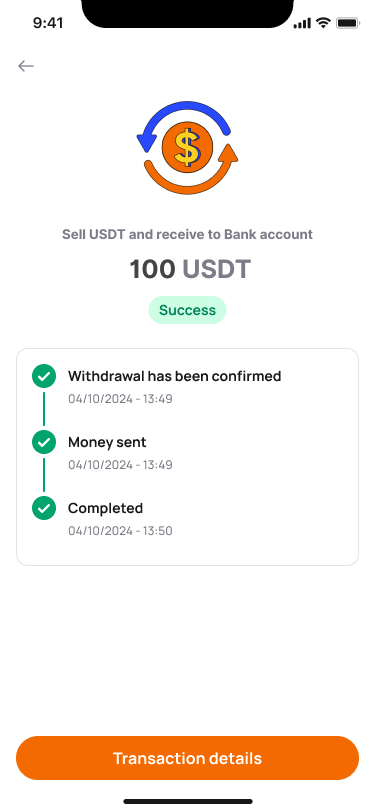Image resolution: width=375 pixels, height=812 pixels.
Task: Tap the battery icon in status bar
Action: (x=348, y=23)
